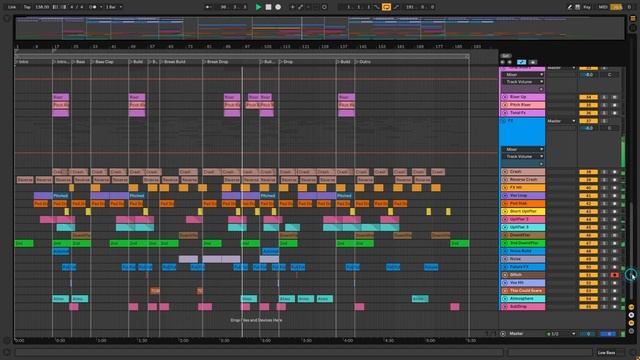Select the Break Drop locator

pos(216,62)
